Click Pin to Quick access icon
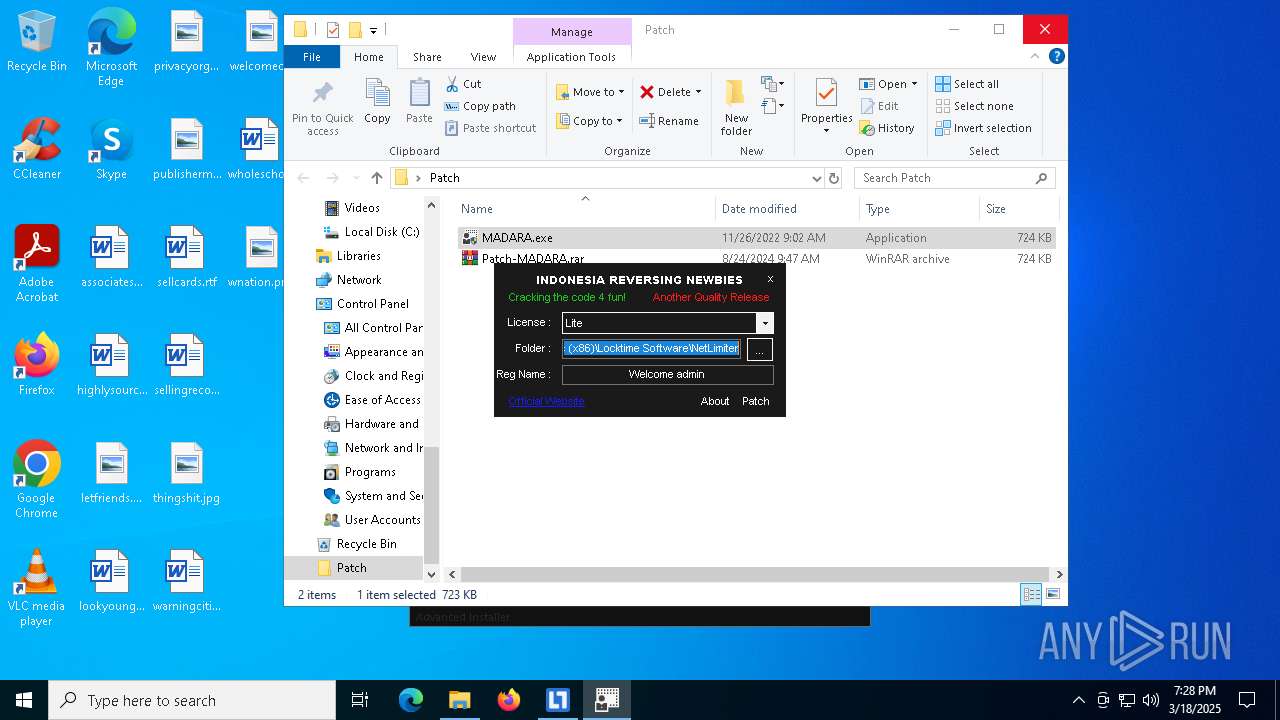Image resolution: width=1280 pixels, height=720 pixels. pos(322,108)
